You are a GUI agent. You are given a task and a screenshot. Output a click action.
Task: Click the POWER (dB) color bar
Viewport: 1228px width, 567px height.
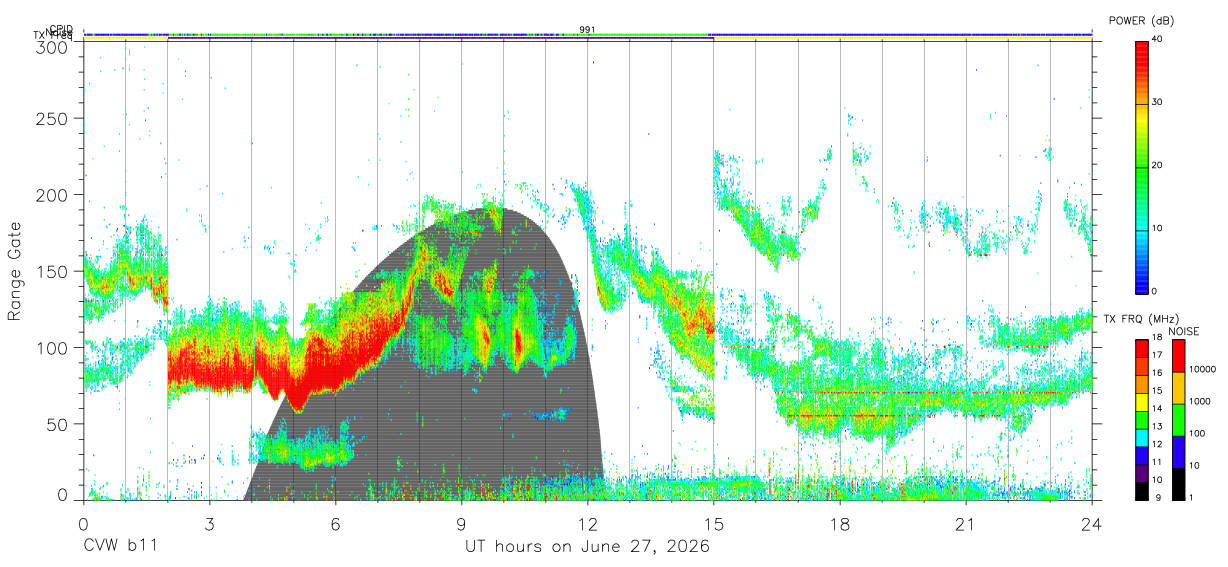pyautogui.click(x=1142, y=166)
